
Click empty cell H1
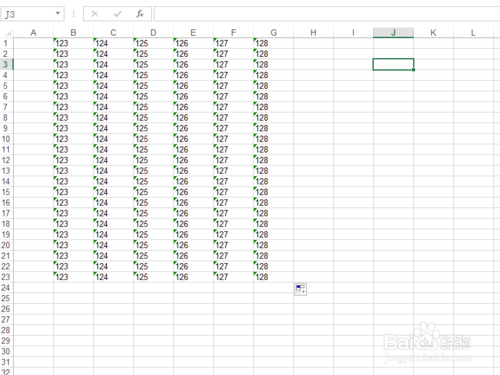point(313,43)
